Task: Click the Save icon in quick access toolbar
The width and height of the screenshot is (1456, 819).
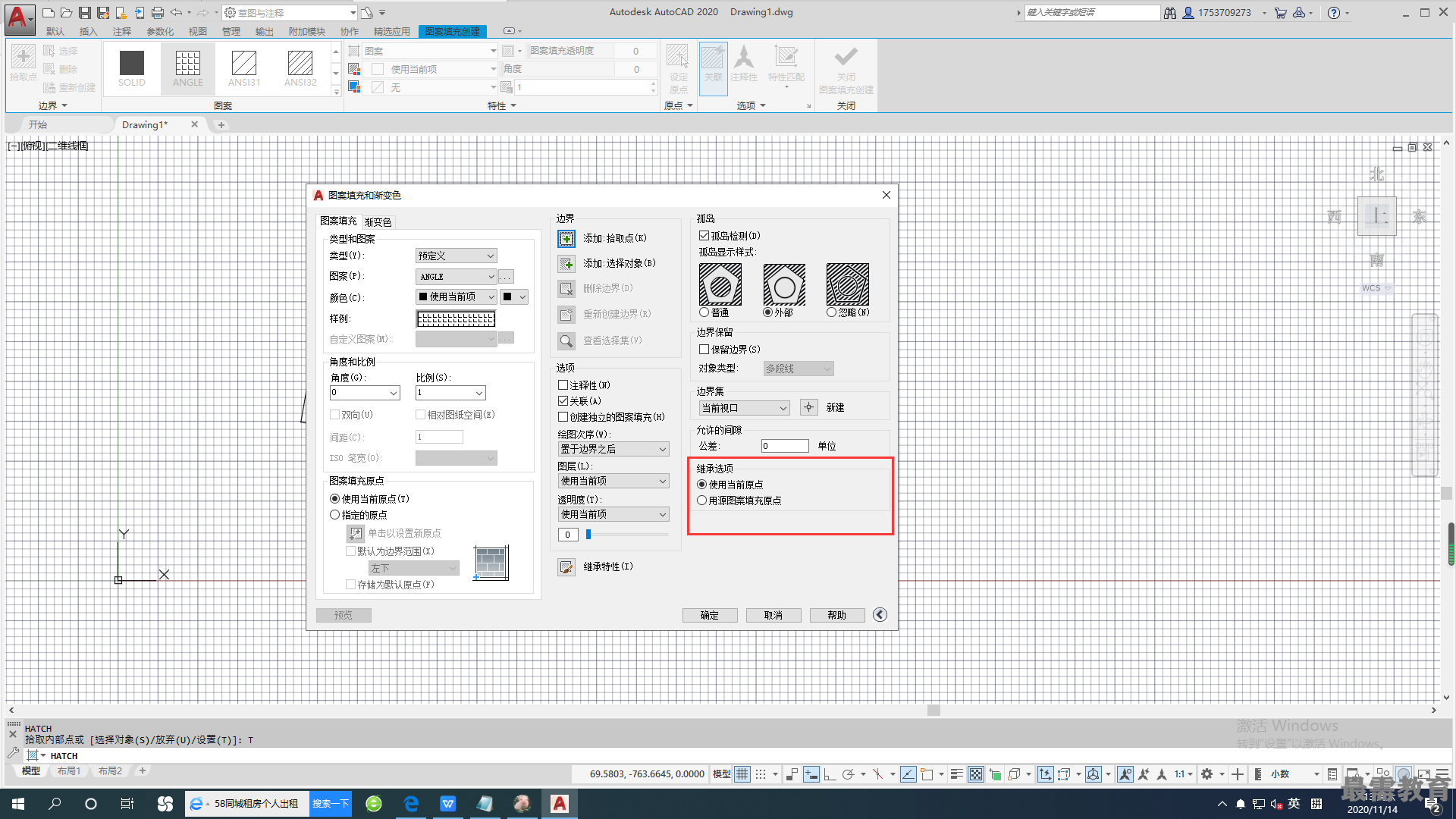Action: tap(85, 13)
